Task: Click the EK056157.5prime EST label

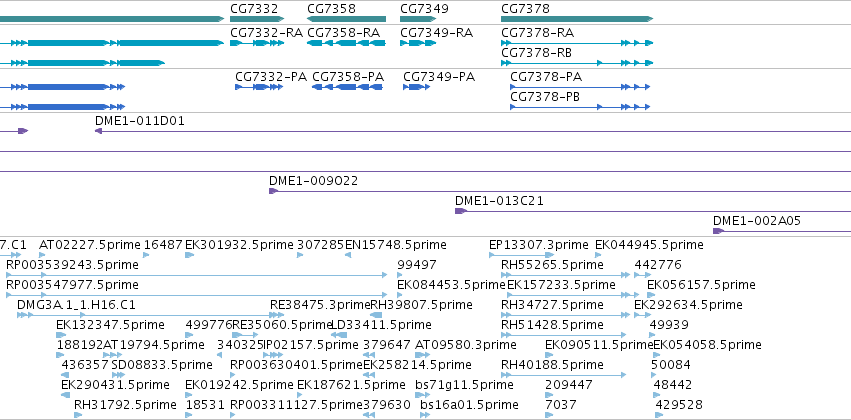Action: tap(701, 285)
